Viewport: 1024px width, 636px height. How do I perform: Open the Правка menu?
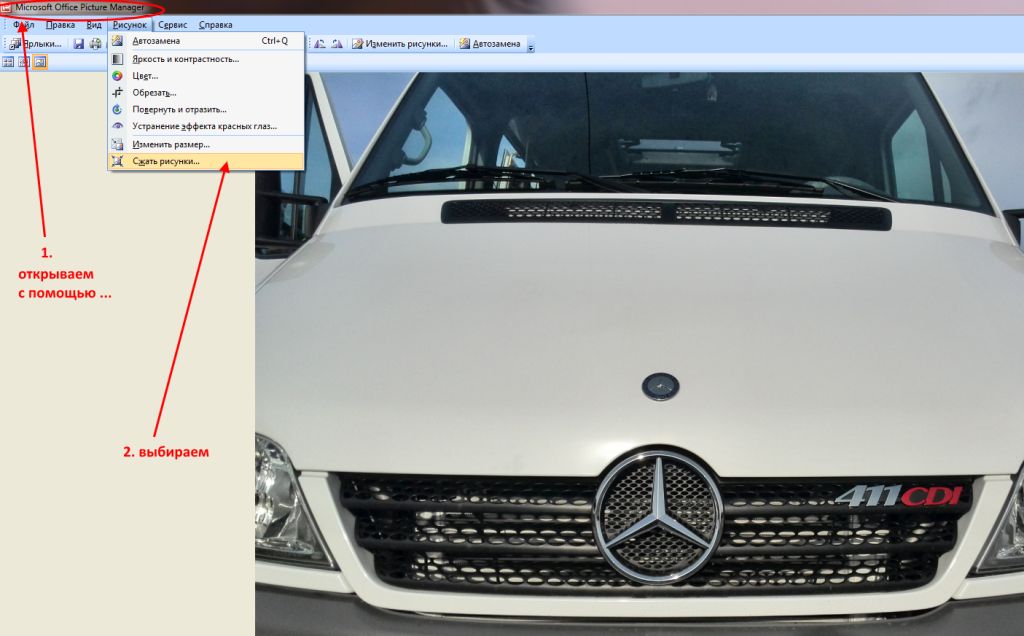click(x=60, y=25)
